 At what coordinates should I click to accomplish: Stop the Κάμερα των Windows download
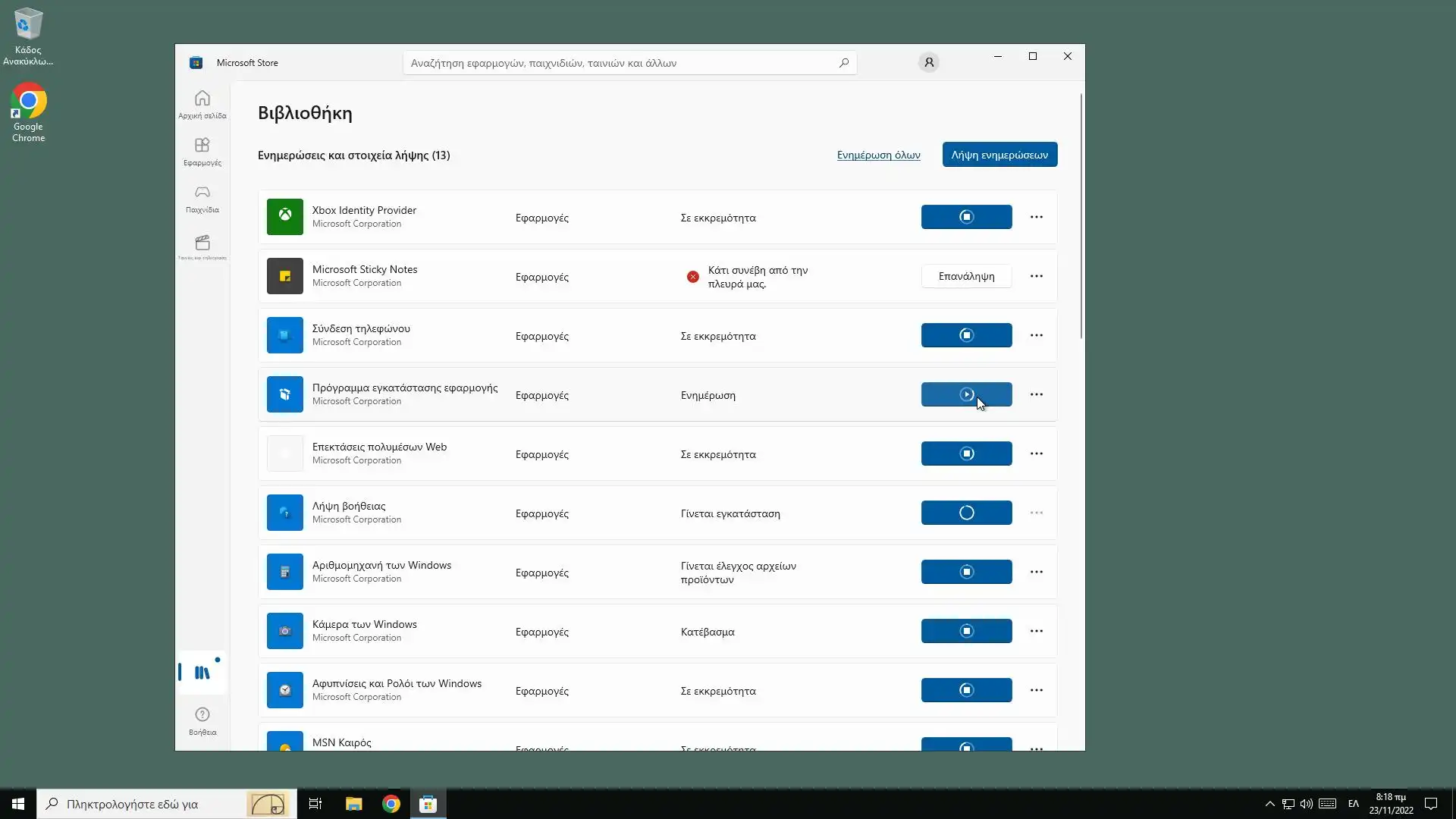coord(966,631)
